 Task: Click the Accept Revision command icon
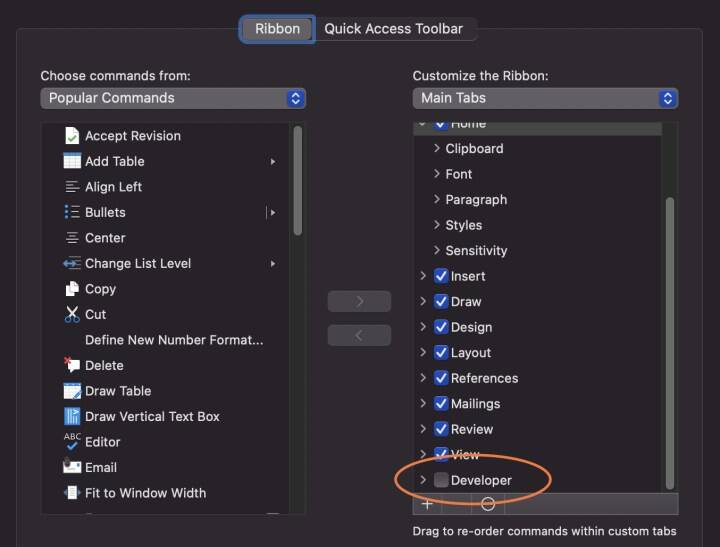[x=72, y=136]
